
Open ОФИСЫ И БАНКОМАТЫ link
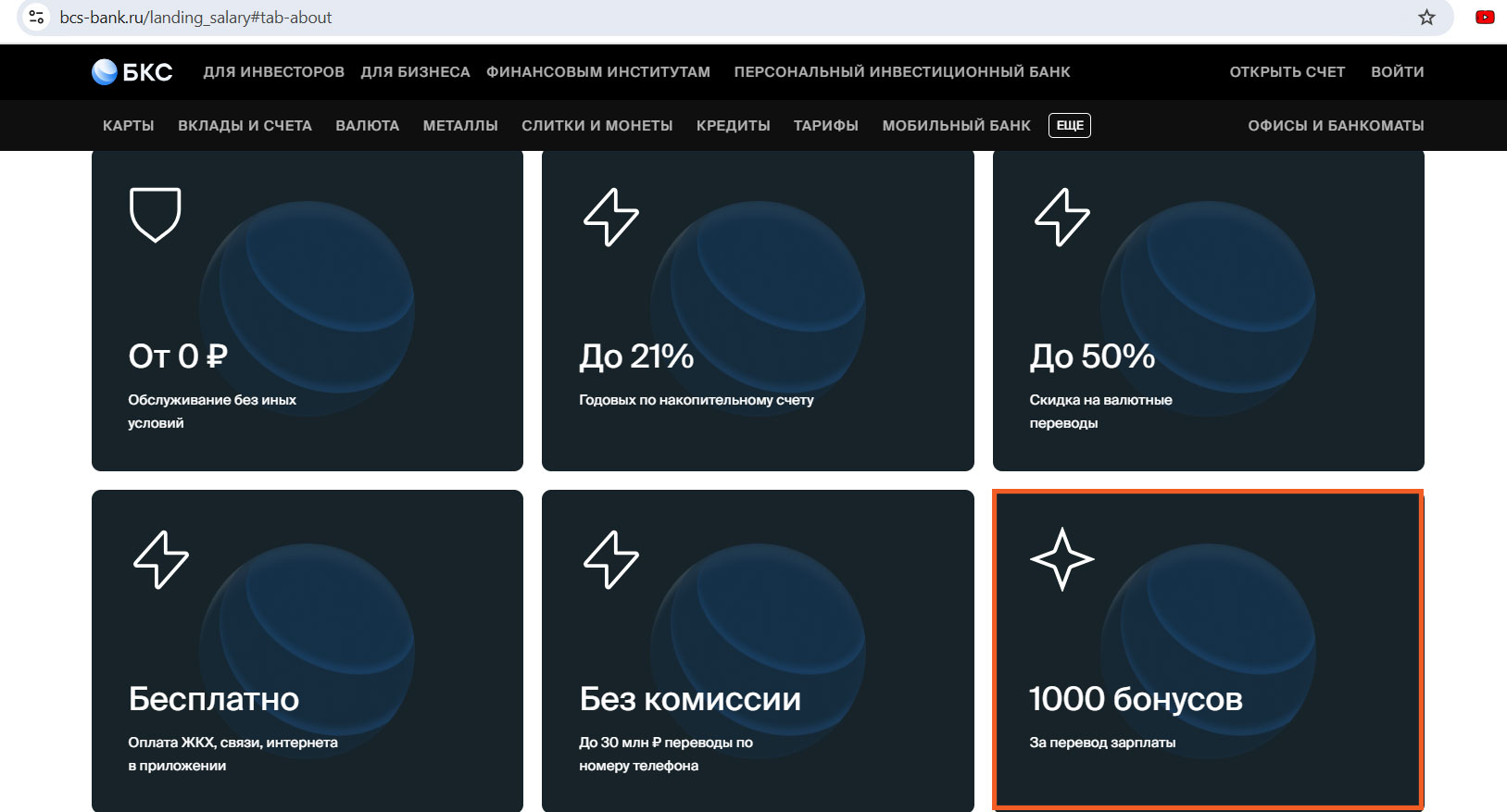1336,126
